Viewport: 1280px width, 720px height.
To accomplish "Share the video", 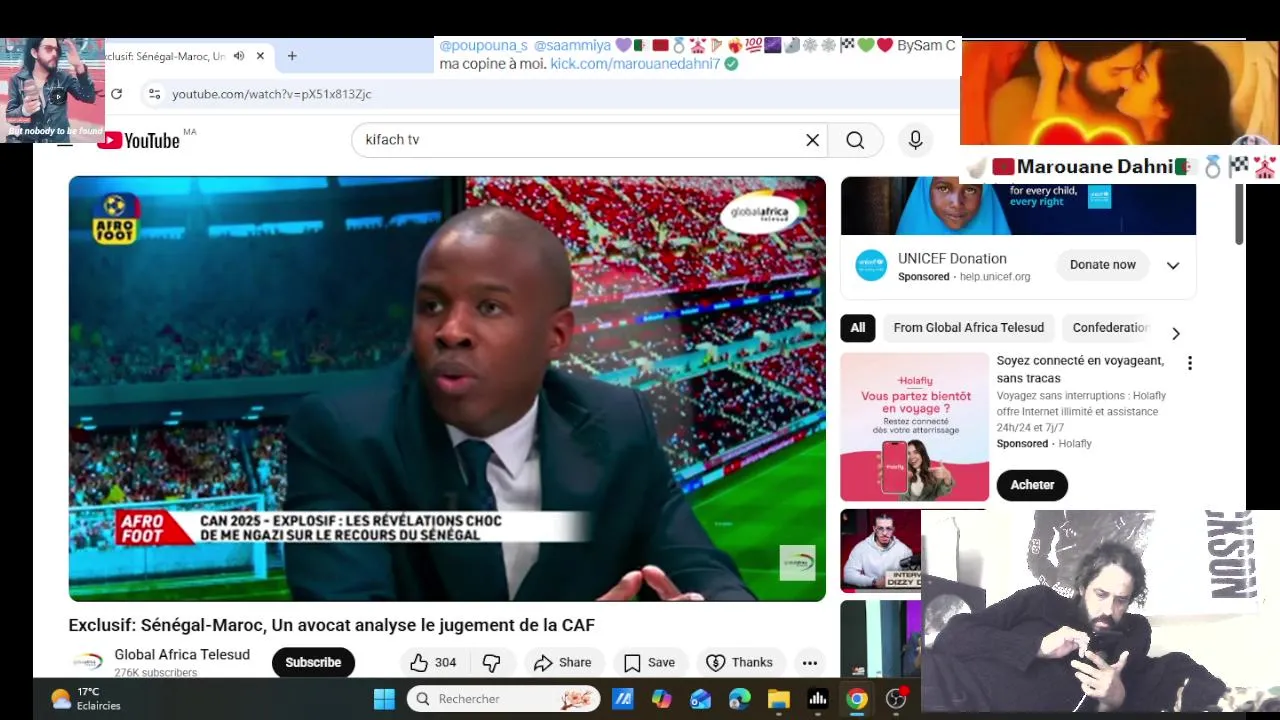I will (x=562, y=662).
